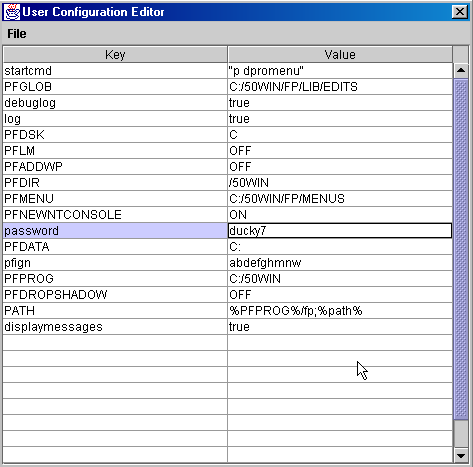The image size is (473, 467).
Task: Click the vertical scrollbar thumb
Action: pos(461,249)
